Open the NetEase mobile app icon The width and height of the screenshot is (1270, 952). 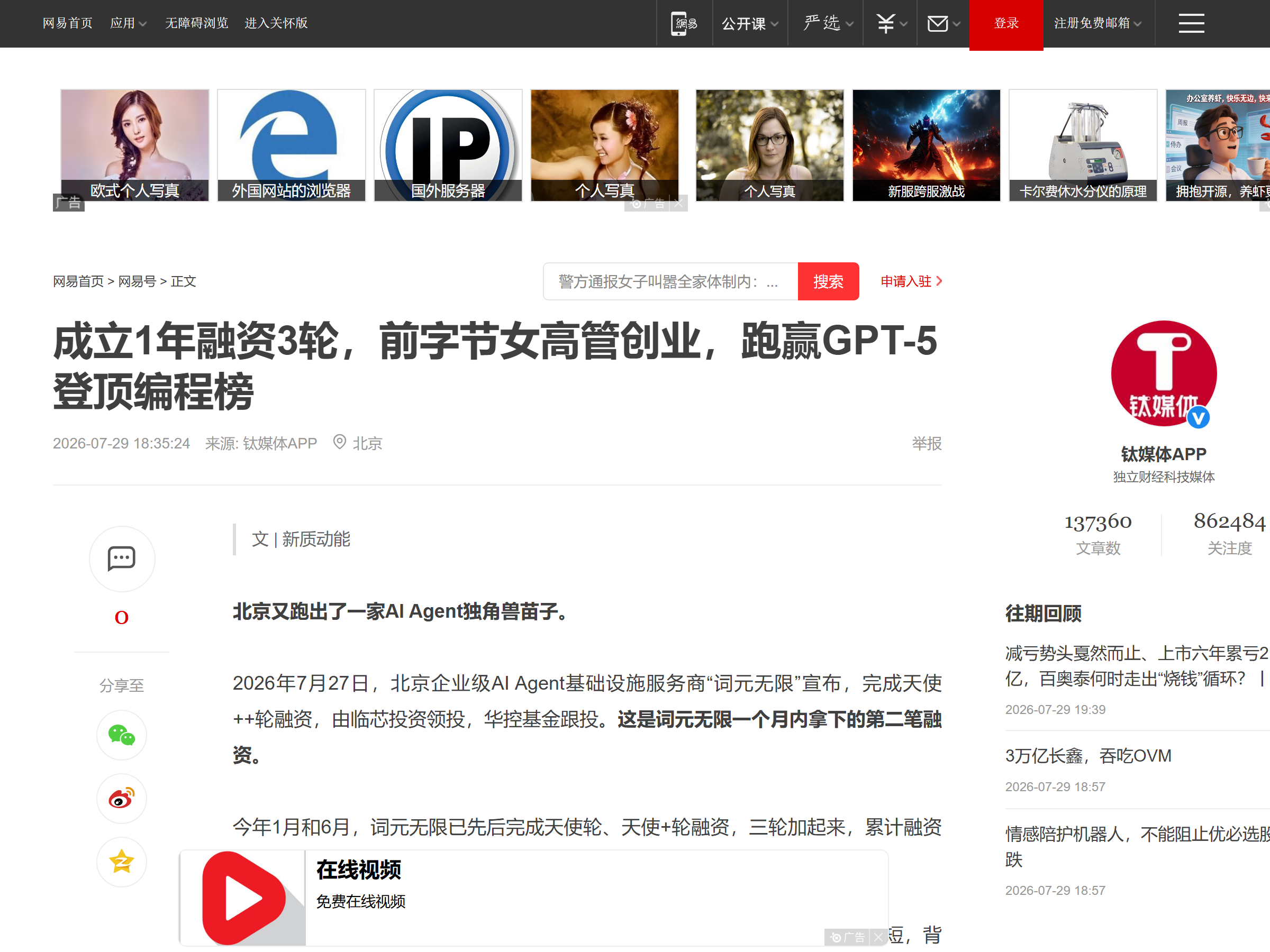pos(684,23)
